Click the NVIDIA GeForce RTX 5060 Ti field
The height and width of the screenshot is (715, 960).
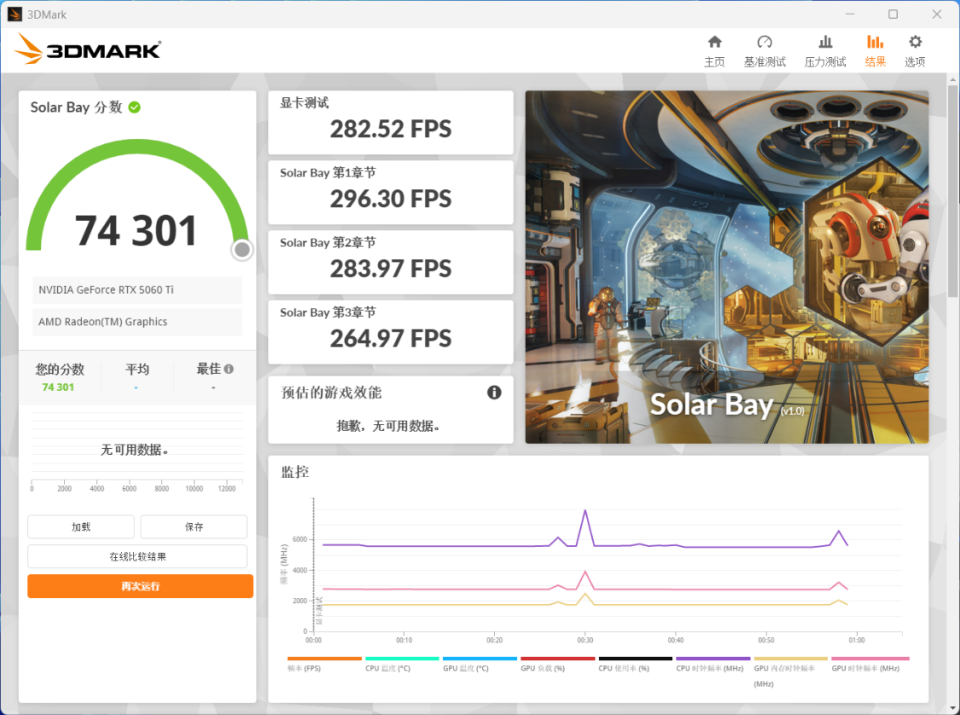(x=137, y=290)
